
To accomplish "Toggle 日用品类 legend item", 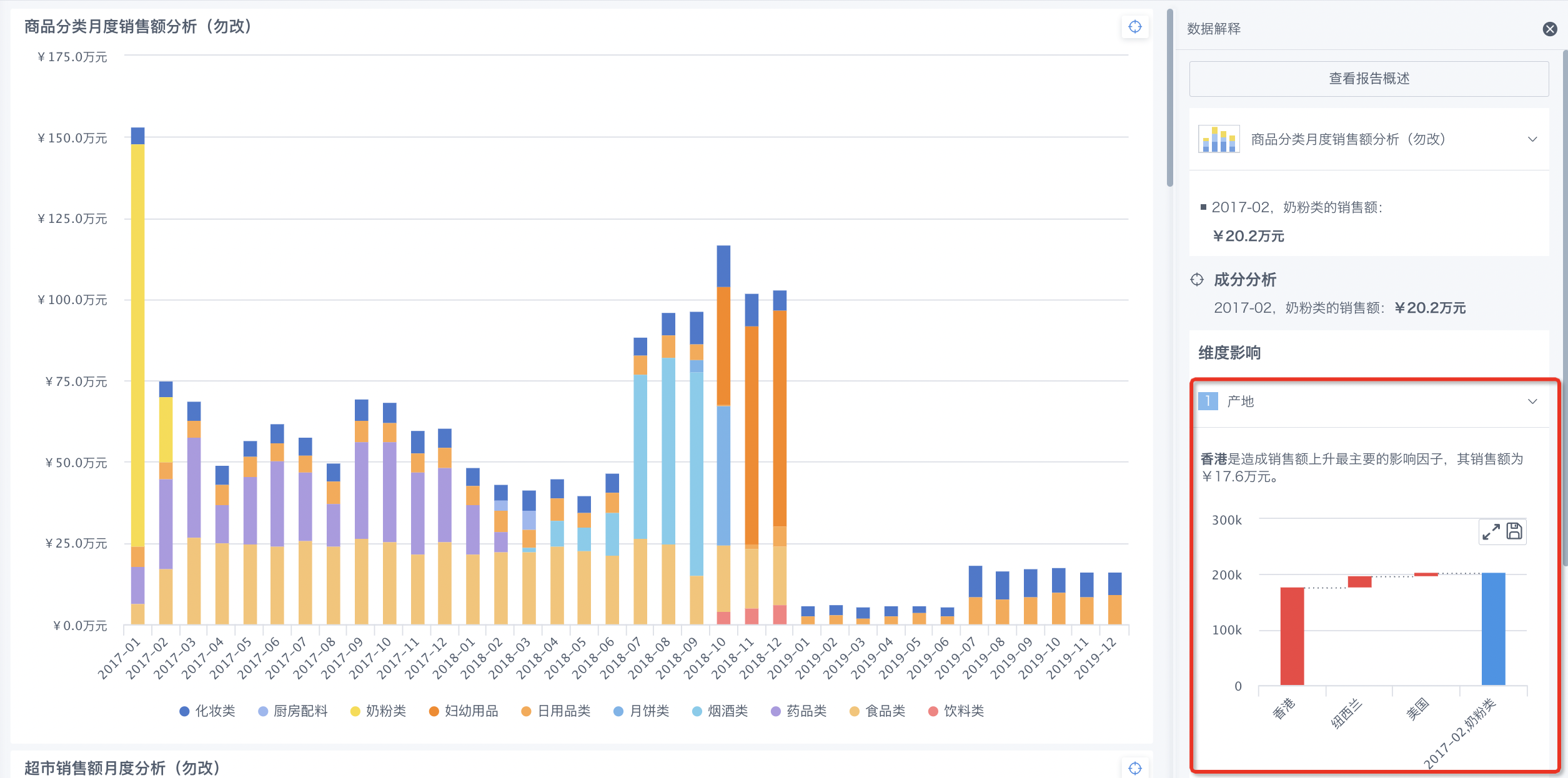I will [555, 711].
